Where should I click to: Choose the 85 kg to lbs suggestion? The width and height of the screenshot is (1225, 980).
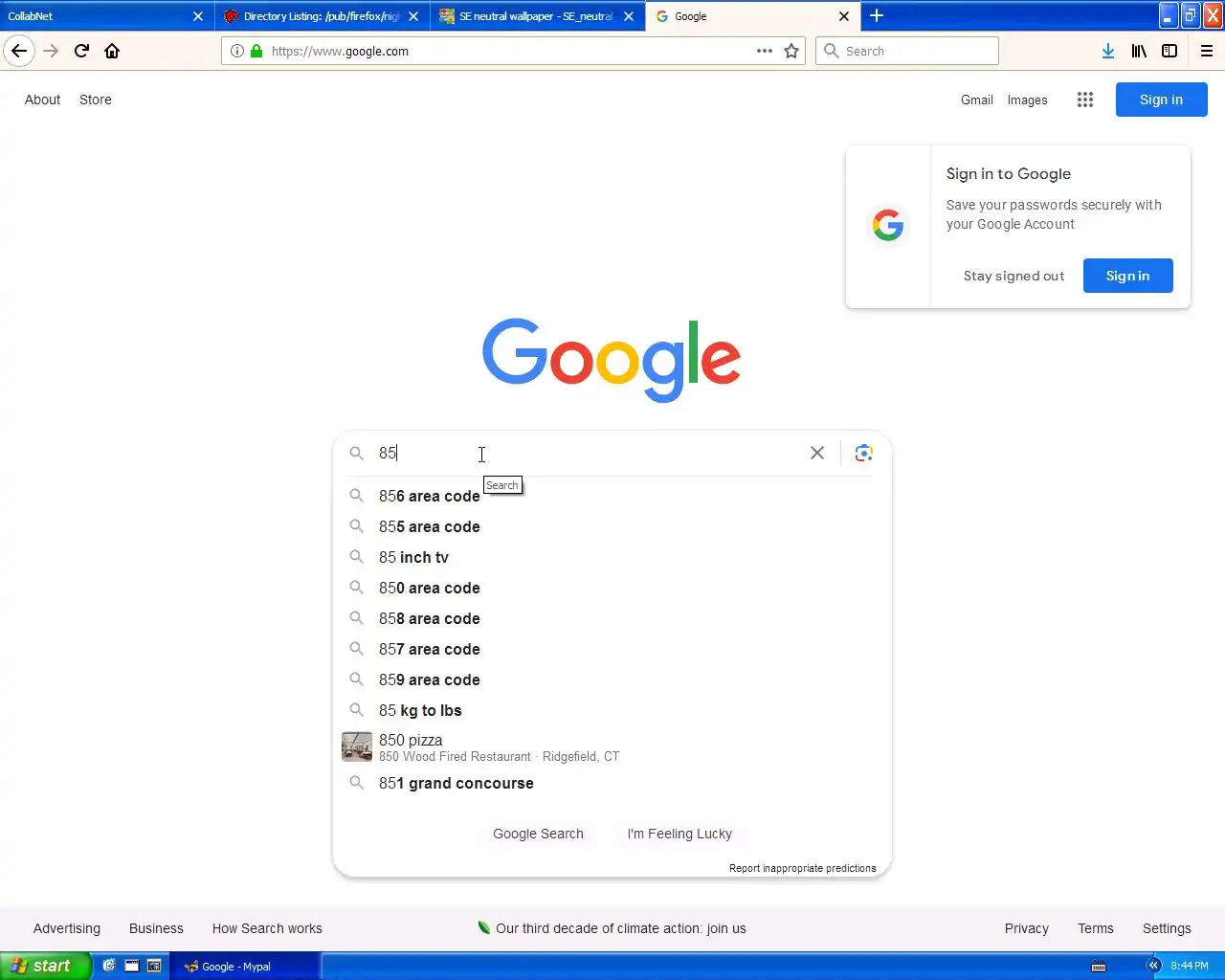612,710
